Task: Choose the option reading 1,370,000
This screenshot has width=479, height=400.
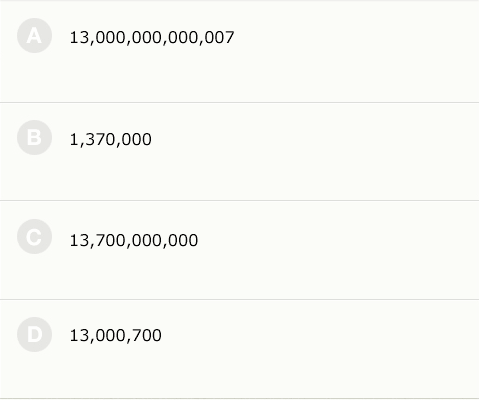Action: pos(239,152)
